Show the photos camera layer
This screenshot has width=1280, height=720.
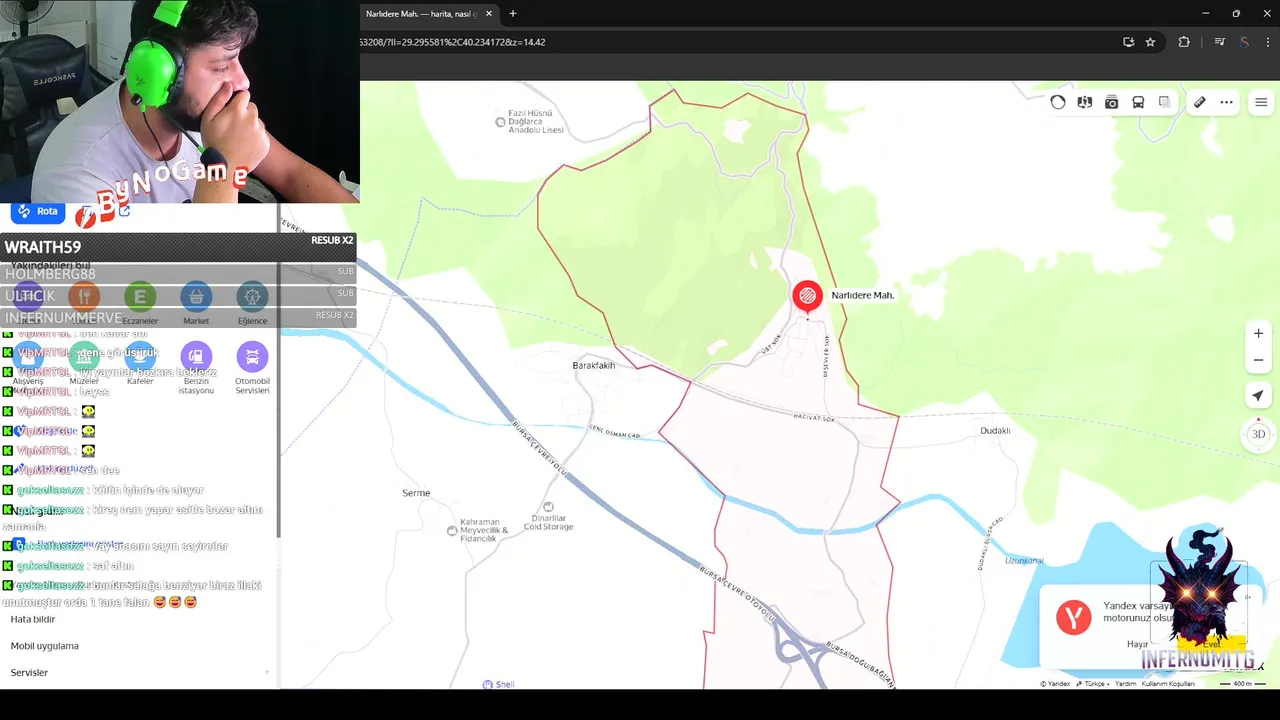click(x=1111, y=102)
